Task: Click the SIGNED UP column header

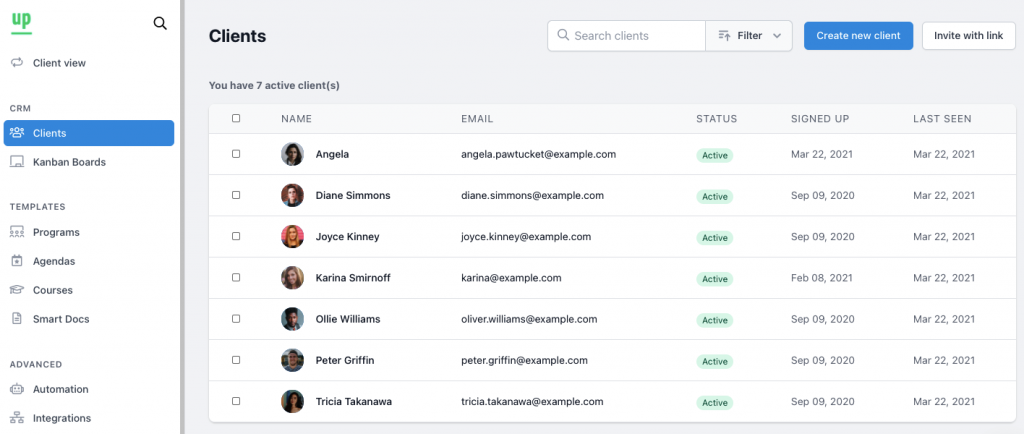Action: (820, 119)
